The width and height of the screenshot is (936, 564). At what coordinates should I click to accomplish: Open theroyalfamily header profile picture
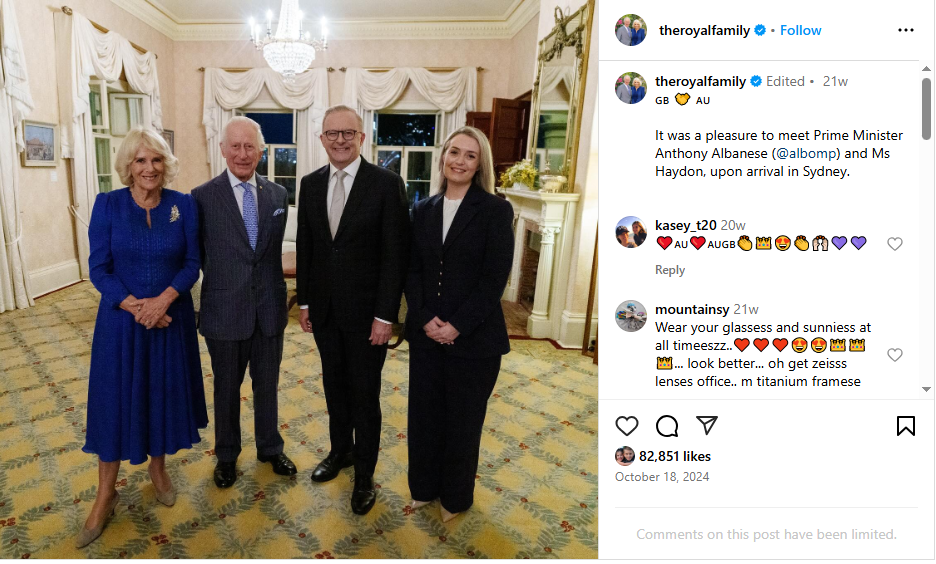(x=631, y=30)
